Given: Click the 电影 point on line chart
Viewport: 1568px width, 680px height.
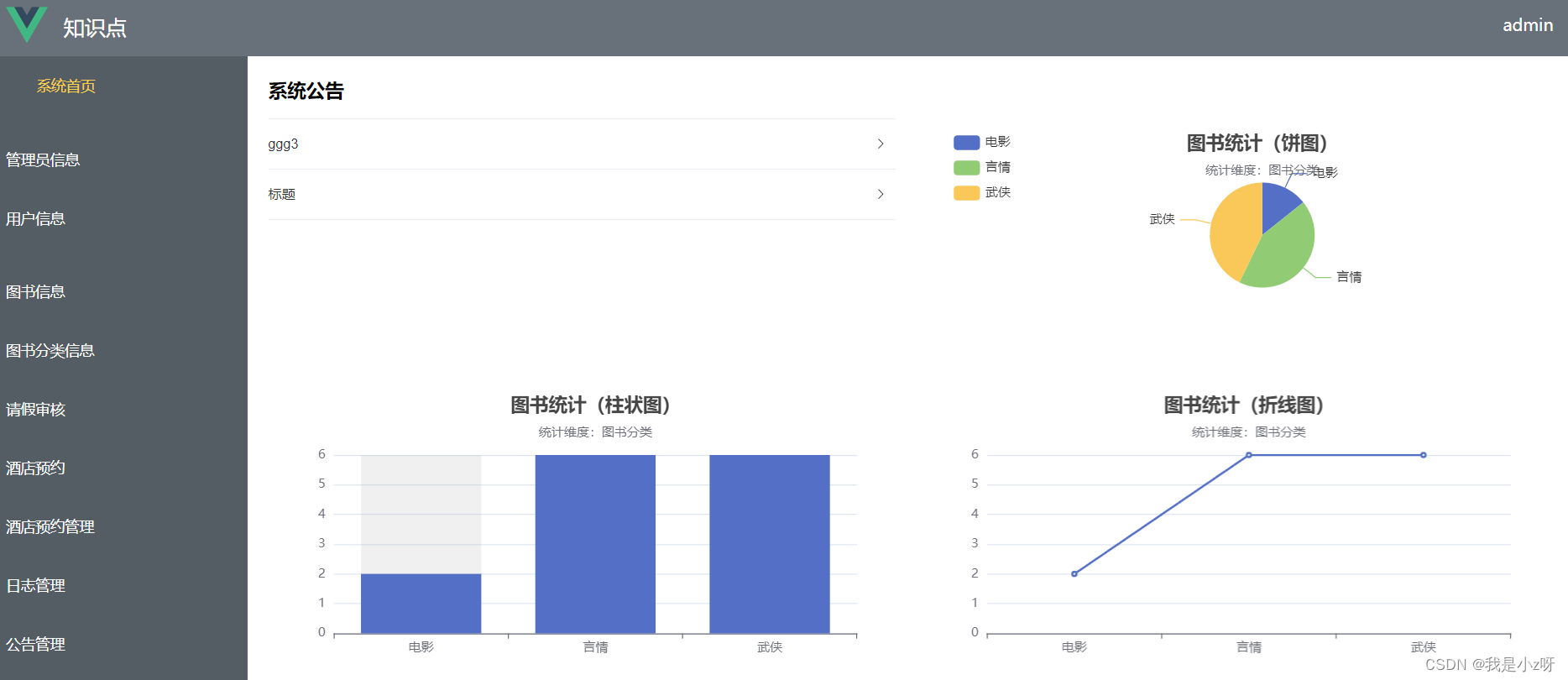Looking at the screenshot, I should coord(1074,574).
